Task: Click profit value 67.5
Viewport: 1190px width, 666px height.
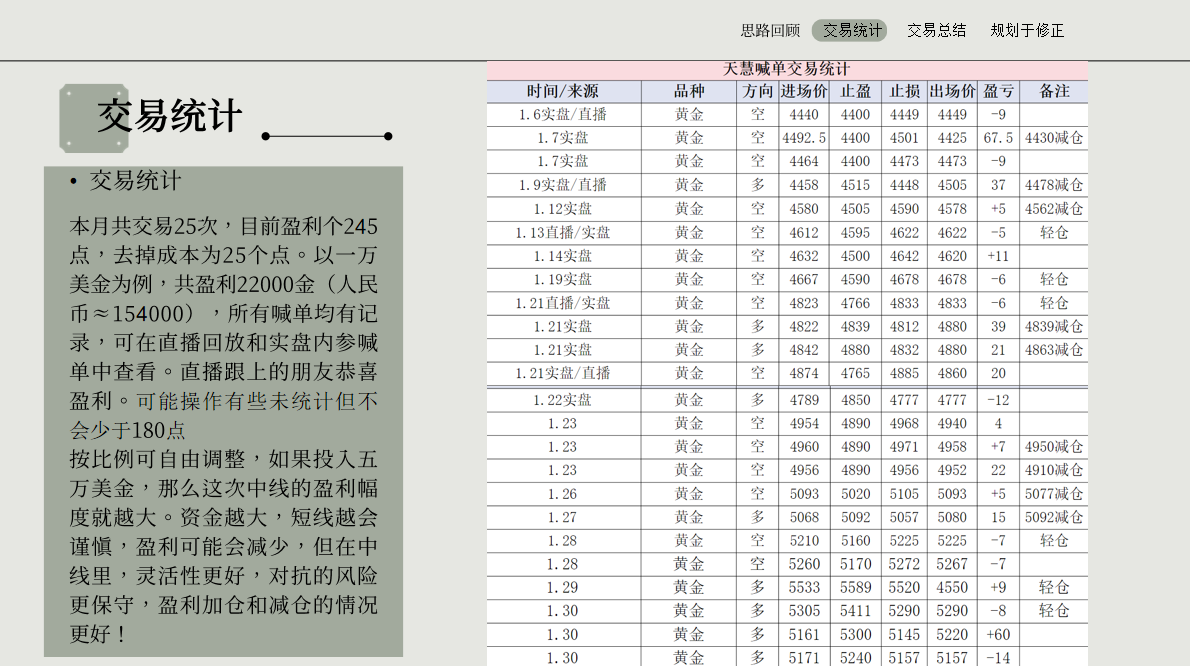Action: point(998,138)
